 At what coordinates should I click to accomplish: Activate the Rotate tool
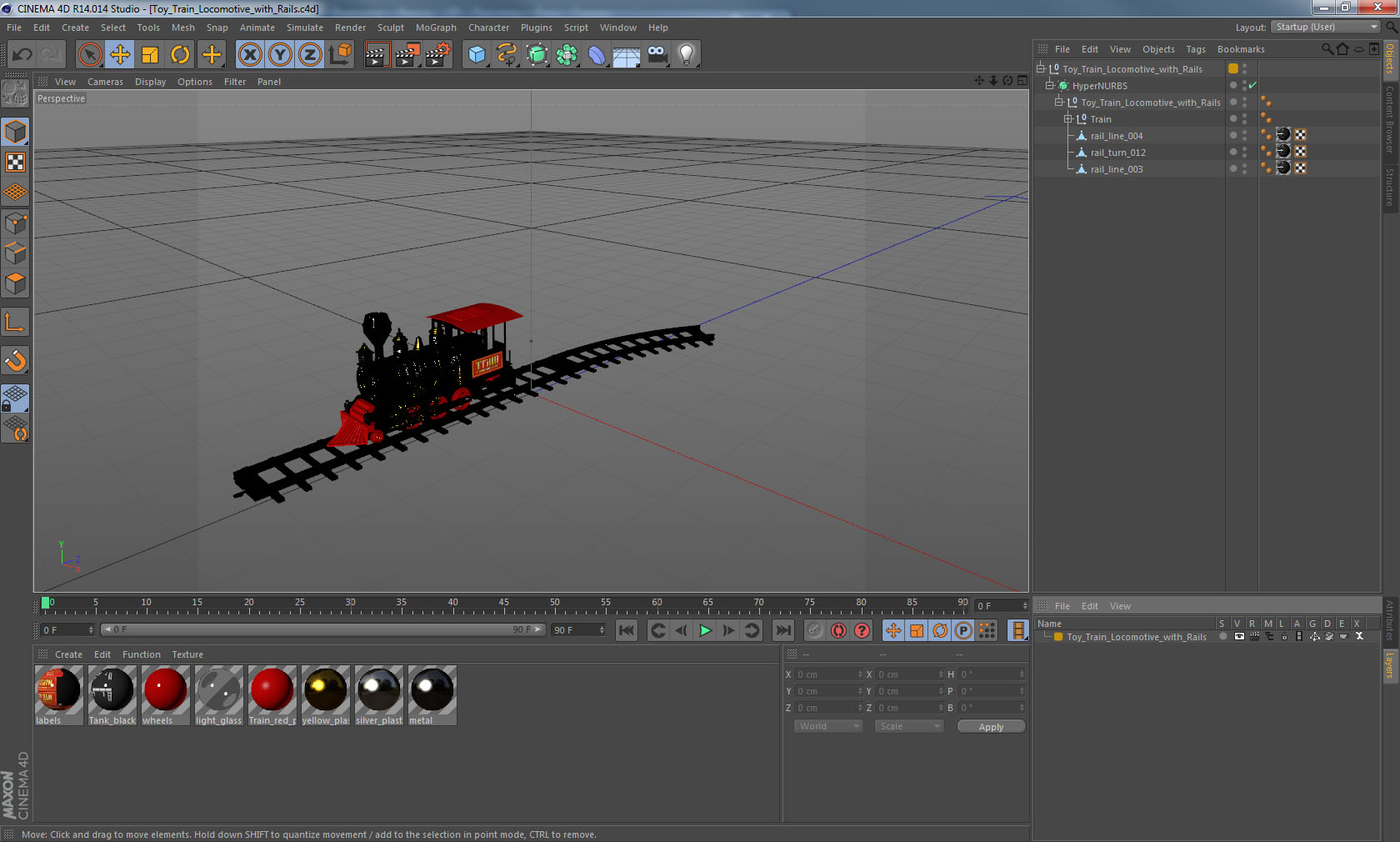click(x=180, y=55)
